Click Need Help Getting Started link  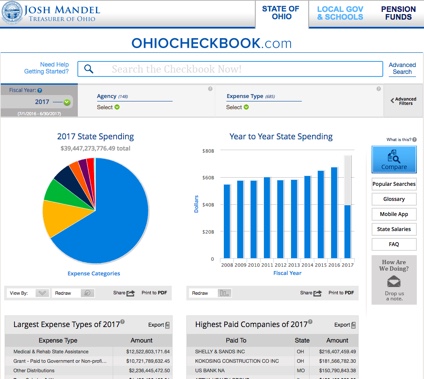46,68
